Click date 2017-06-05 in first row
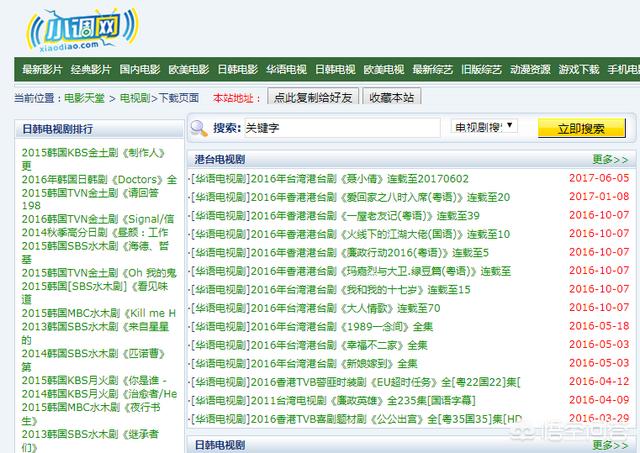The width and height of the screenshot is (640, 453). [x=599, y=178]
